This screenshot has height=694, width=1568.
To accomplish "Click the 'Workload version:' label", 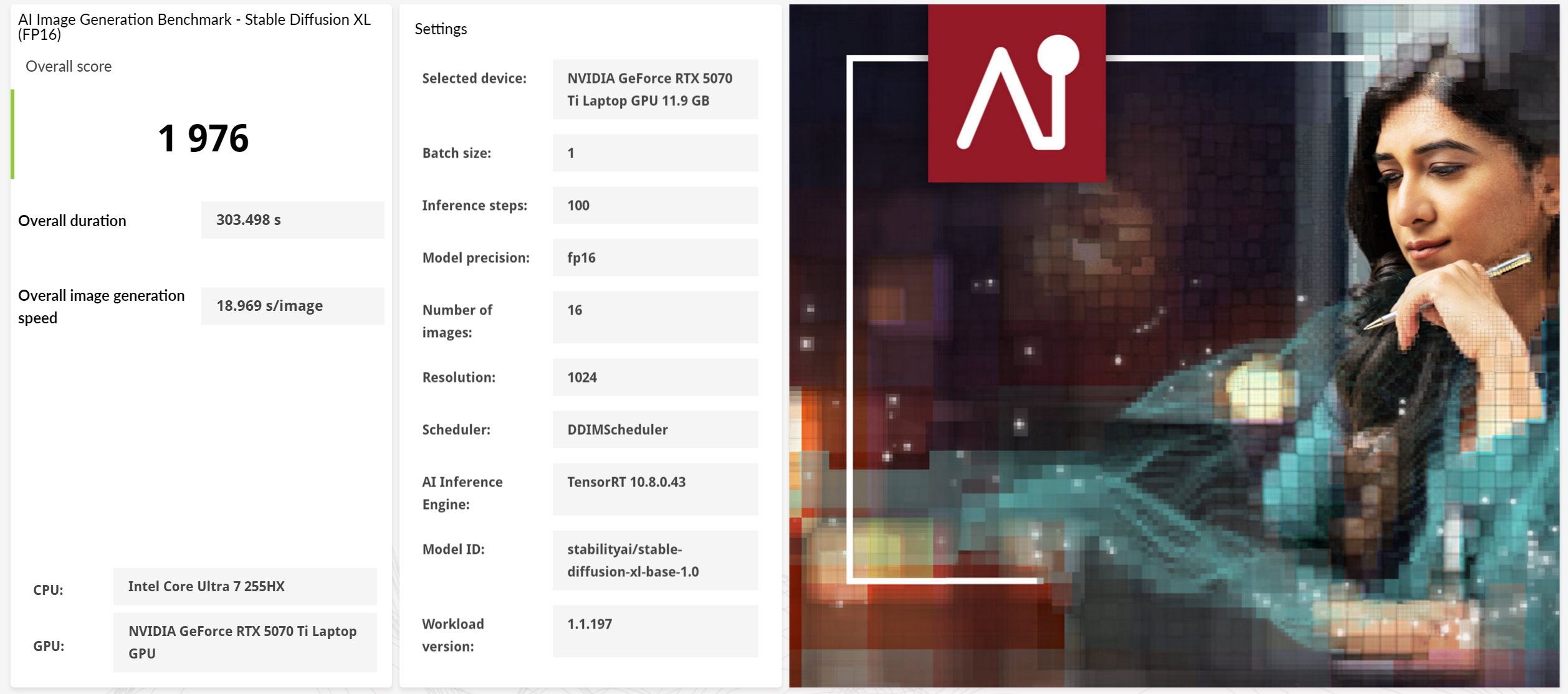I will tap(452, 635).
